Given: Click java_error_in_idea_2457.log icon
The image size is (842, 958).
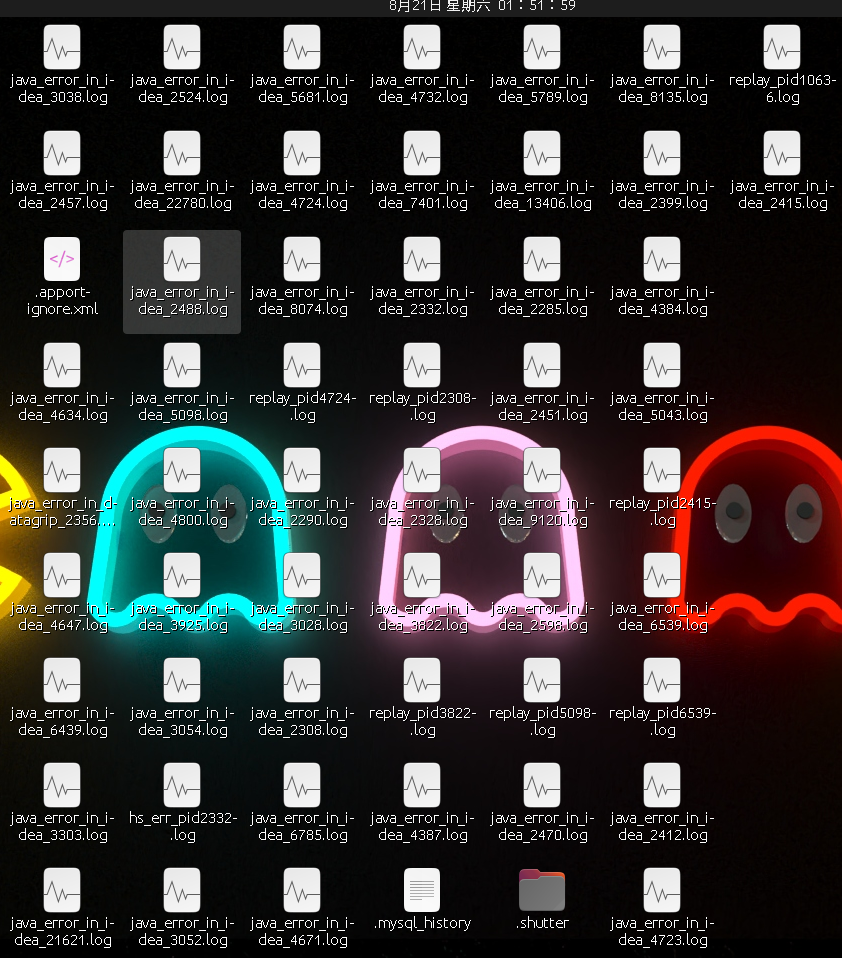Looking at the screenshot, I should [x=62, y=153].
